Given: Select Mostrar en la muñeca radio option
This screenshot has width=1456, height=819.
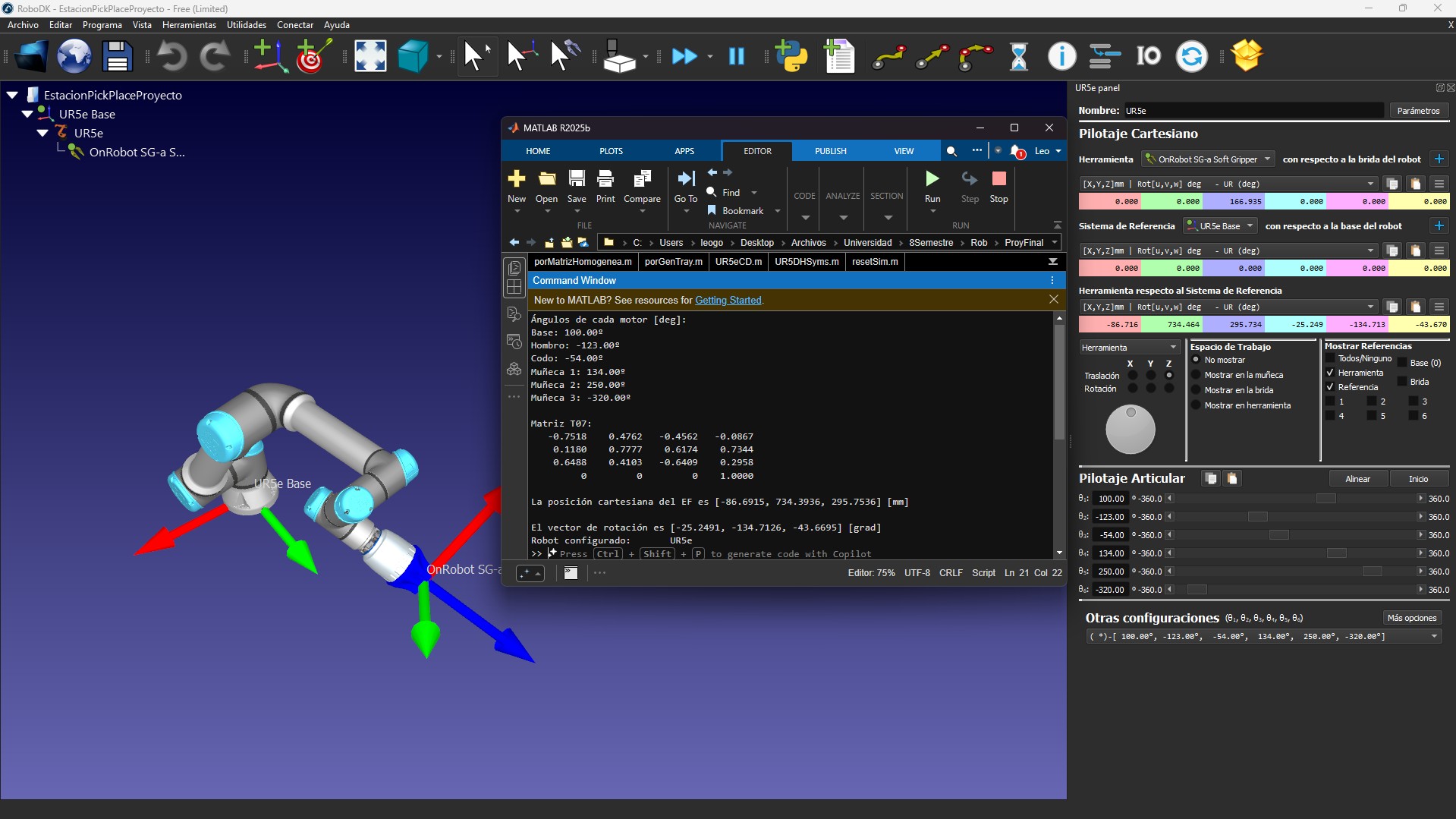Looking at the screenshot, I should pyautogui.click(x=1196, y=375).
